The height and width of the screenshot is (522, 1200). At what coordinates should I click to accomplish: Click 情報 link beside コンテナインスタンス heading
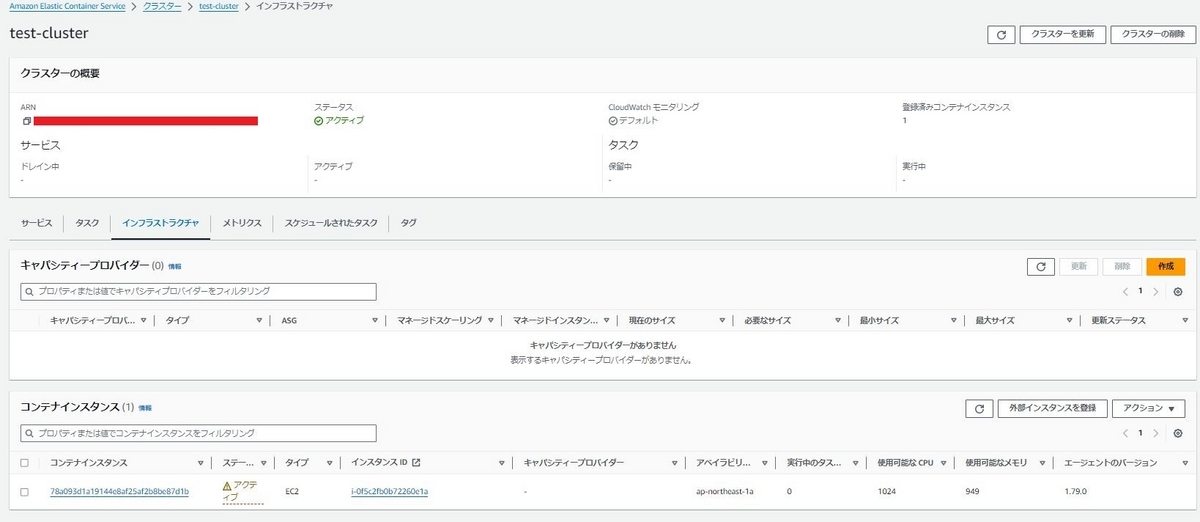click(x=145, y=409)
